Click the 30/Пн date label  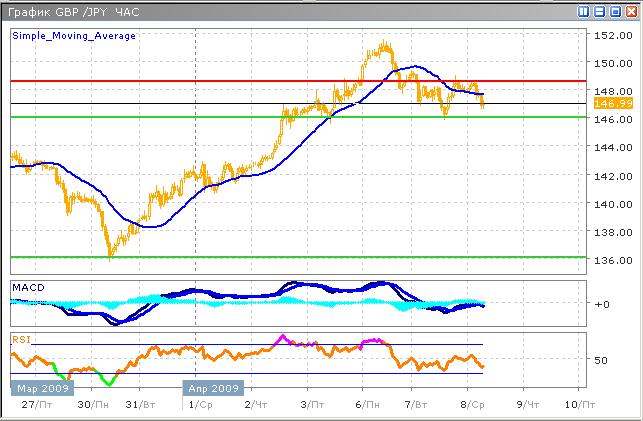click(x=93, y=405)
